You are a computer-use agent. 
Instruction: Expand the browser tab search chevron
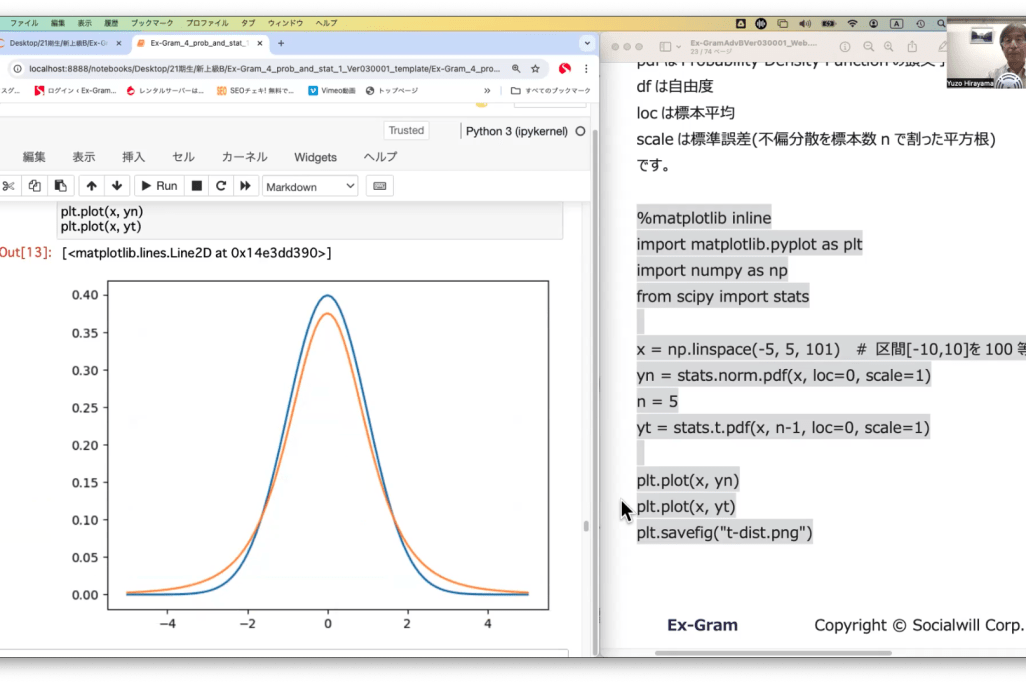pyautogui.click(x=587, y=43)
